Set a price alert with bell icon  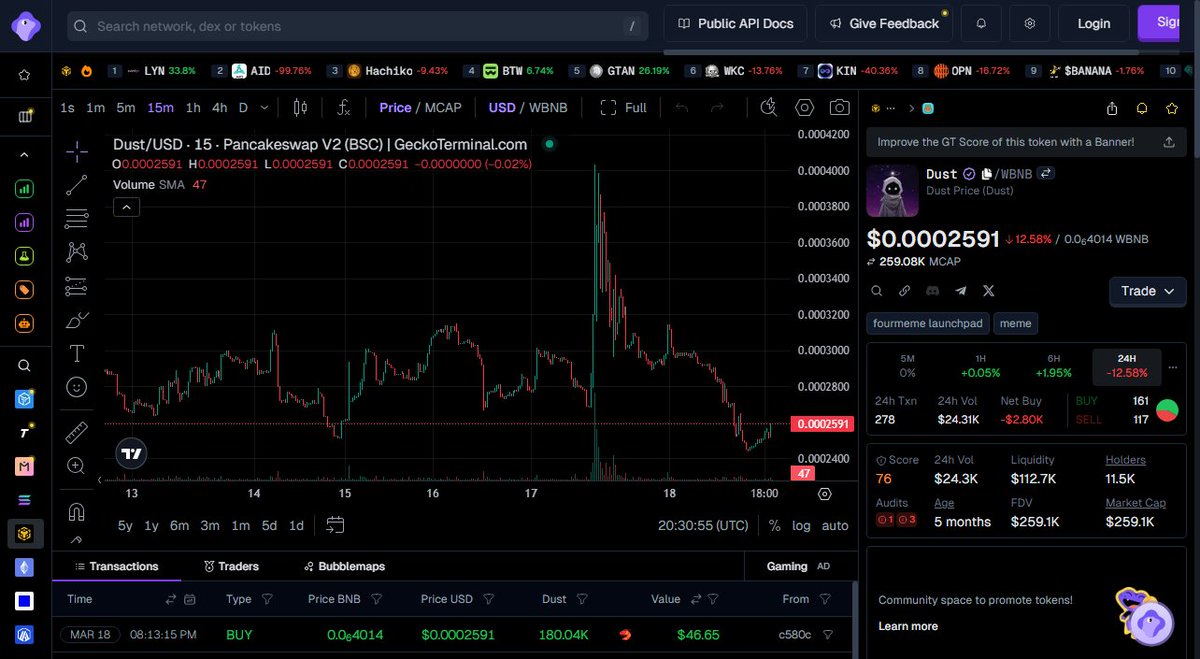point(1142,108)
